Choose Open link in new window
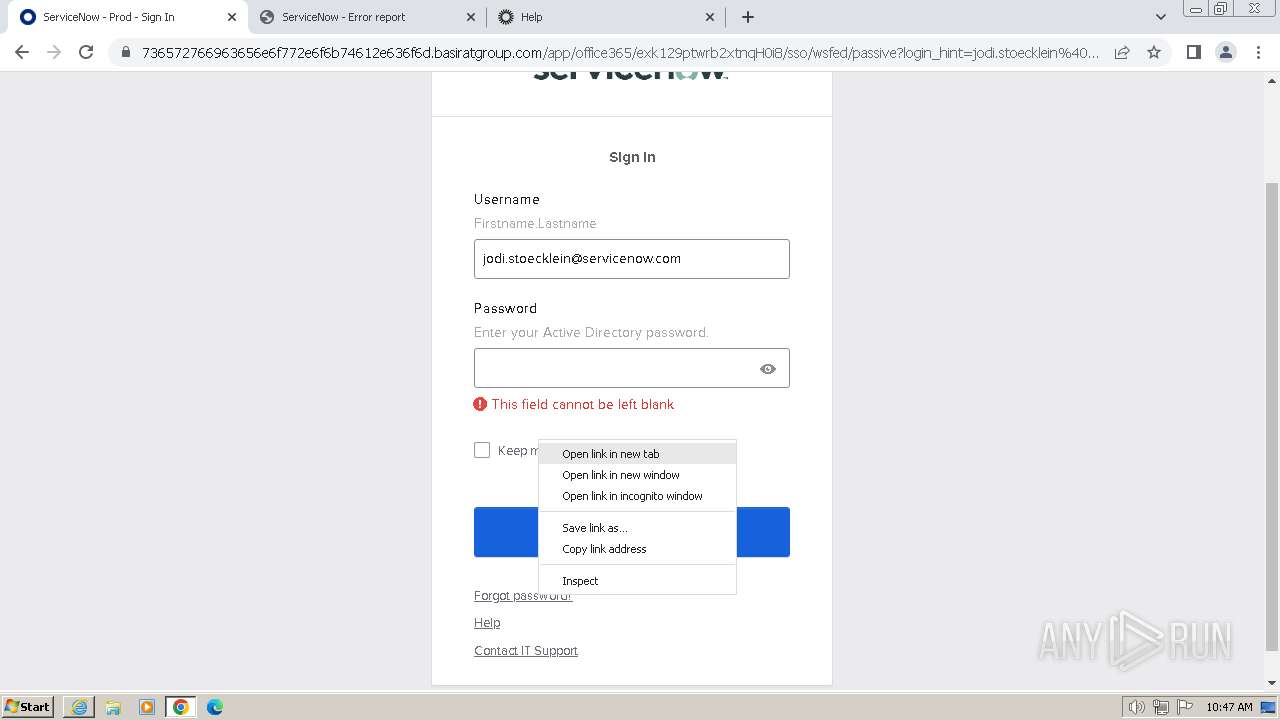 pos(637,475)
